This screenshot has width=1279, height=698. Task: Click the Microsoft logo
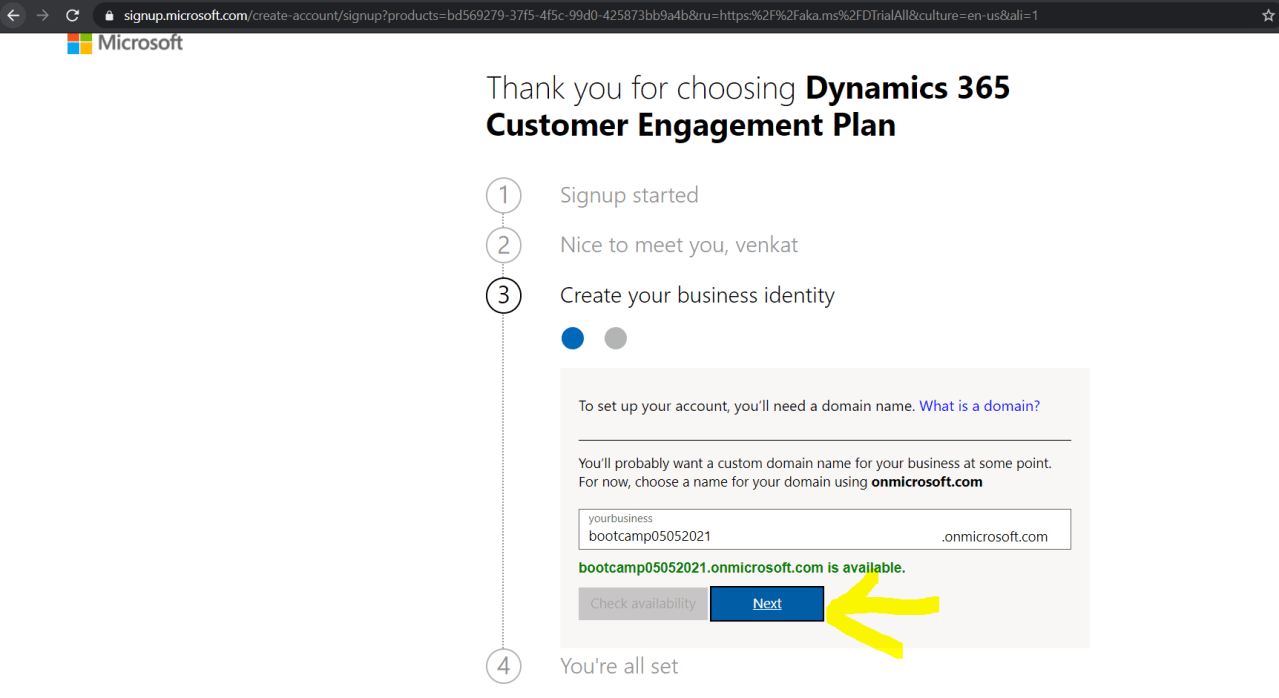point(125,43)
